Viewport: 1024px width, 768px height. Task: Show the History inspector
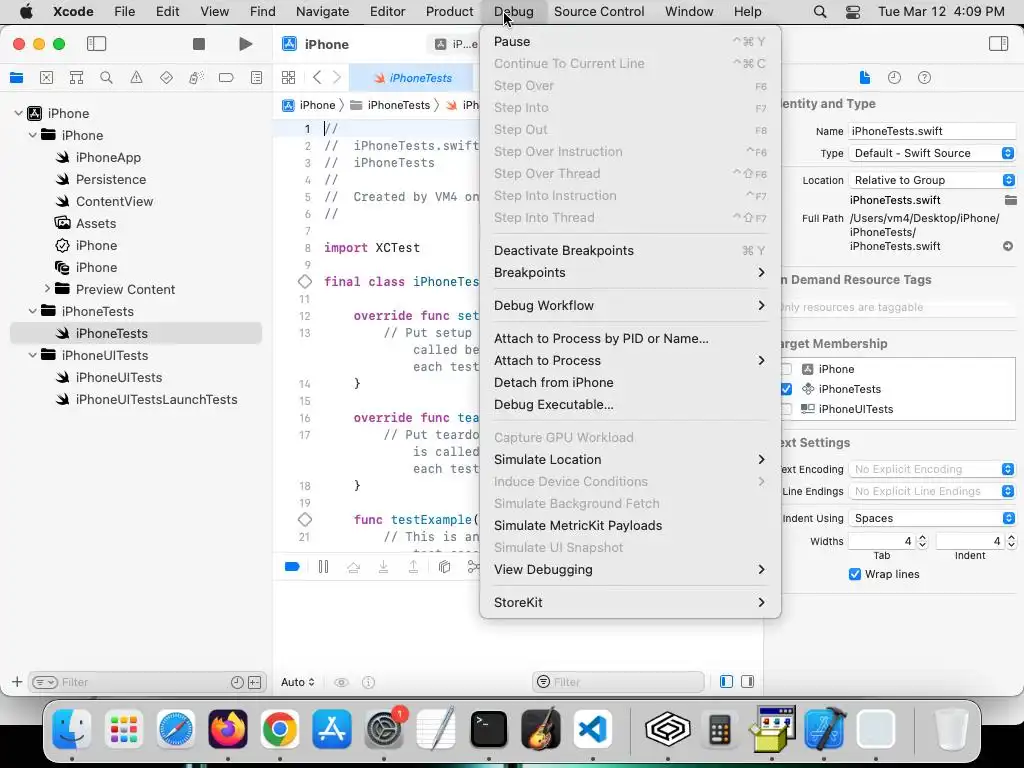point(895,78)
